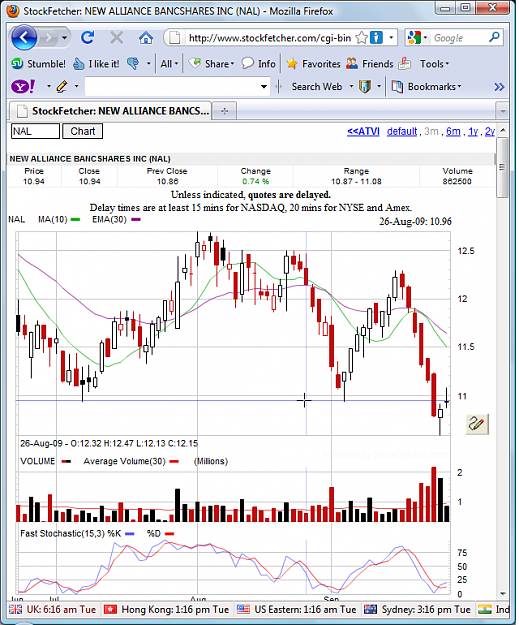
Task: Click the pencil highlight icon in Yahoo toolbar
Action: (x=62, y=86)
